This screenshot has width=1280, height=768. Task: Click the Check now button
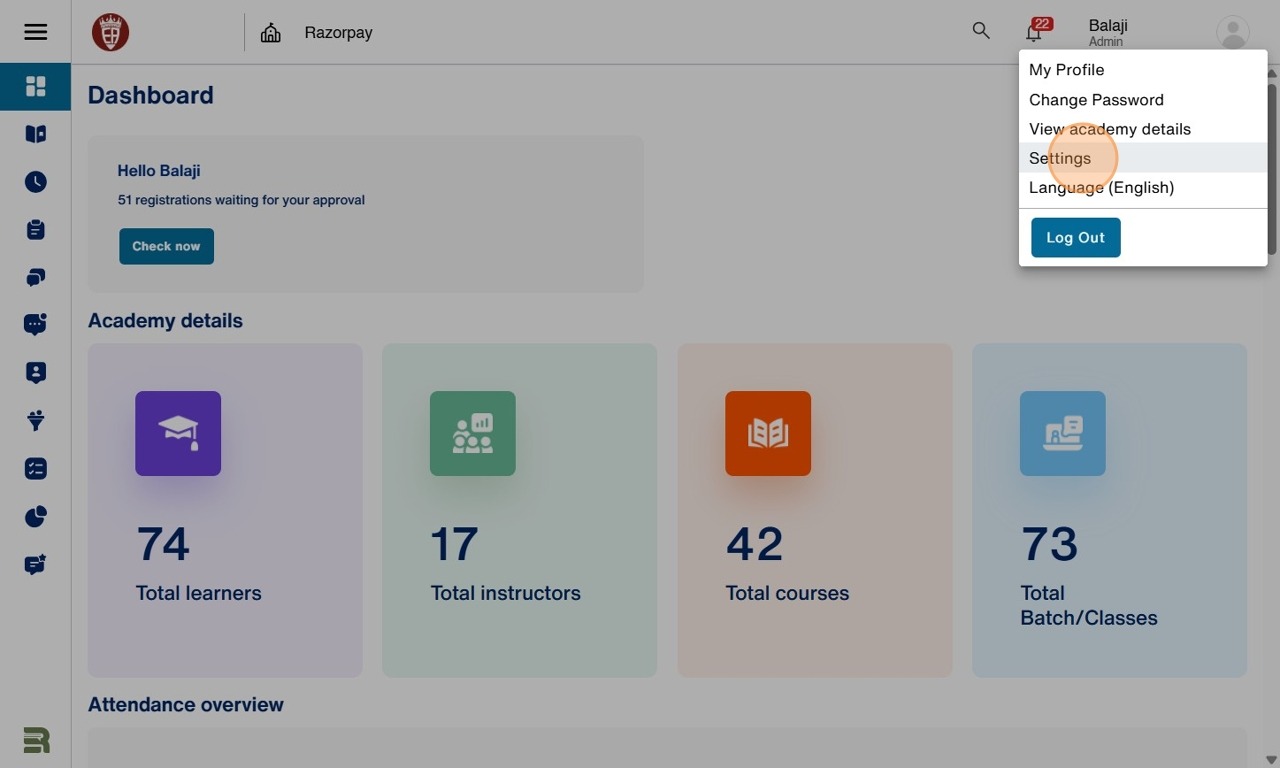tap(166, 246)
